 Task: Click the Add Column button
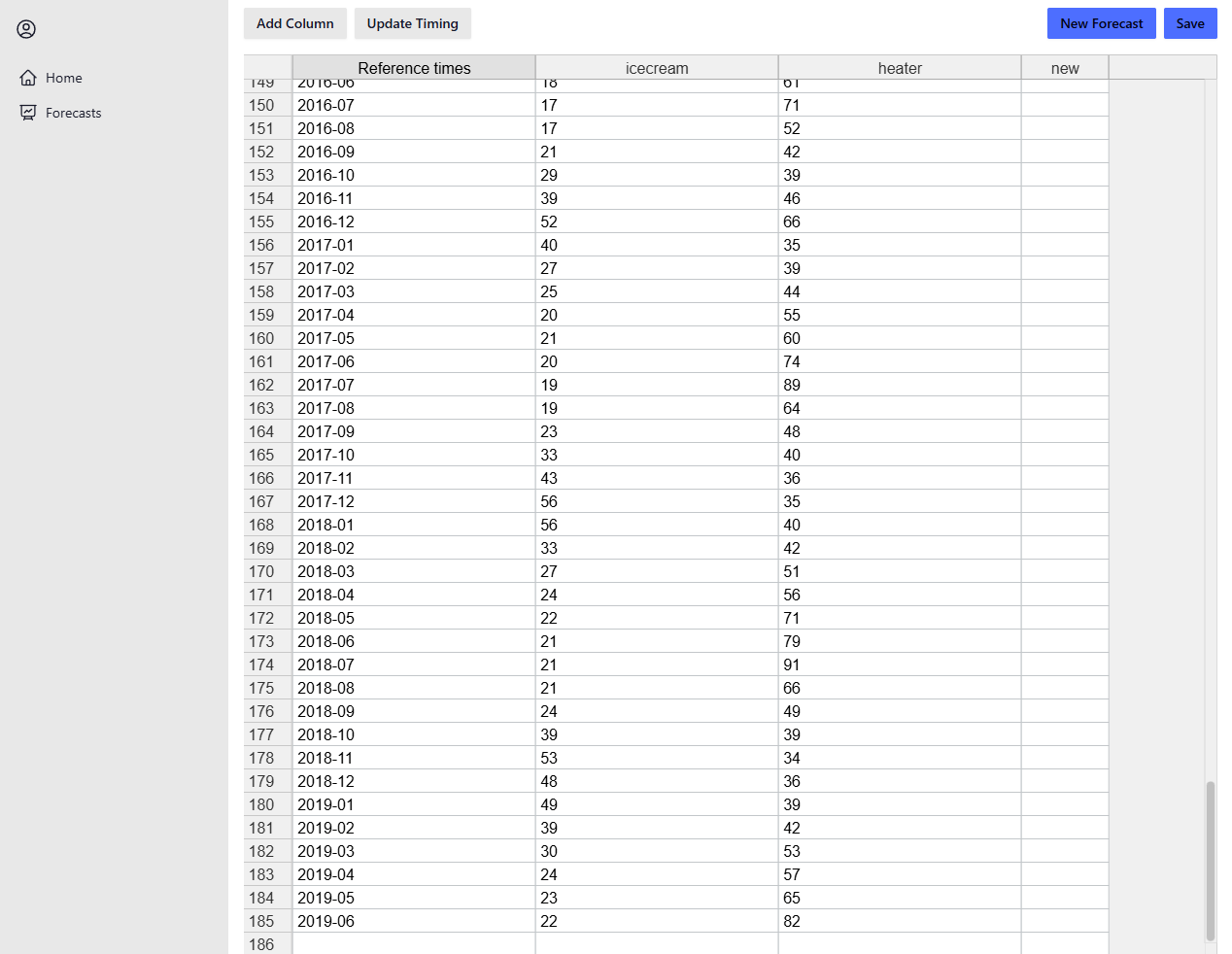pyautogui.click(x=295, y=23)
